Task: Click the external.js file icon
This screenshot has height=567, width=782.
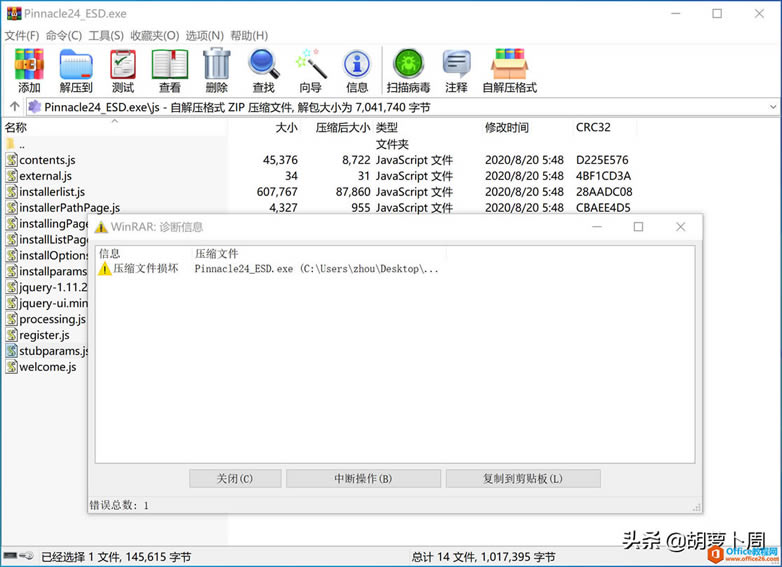Action: tap(11, 176)
